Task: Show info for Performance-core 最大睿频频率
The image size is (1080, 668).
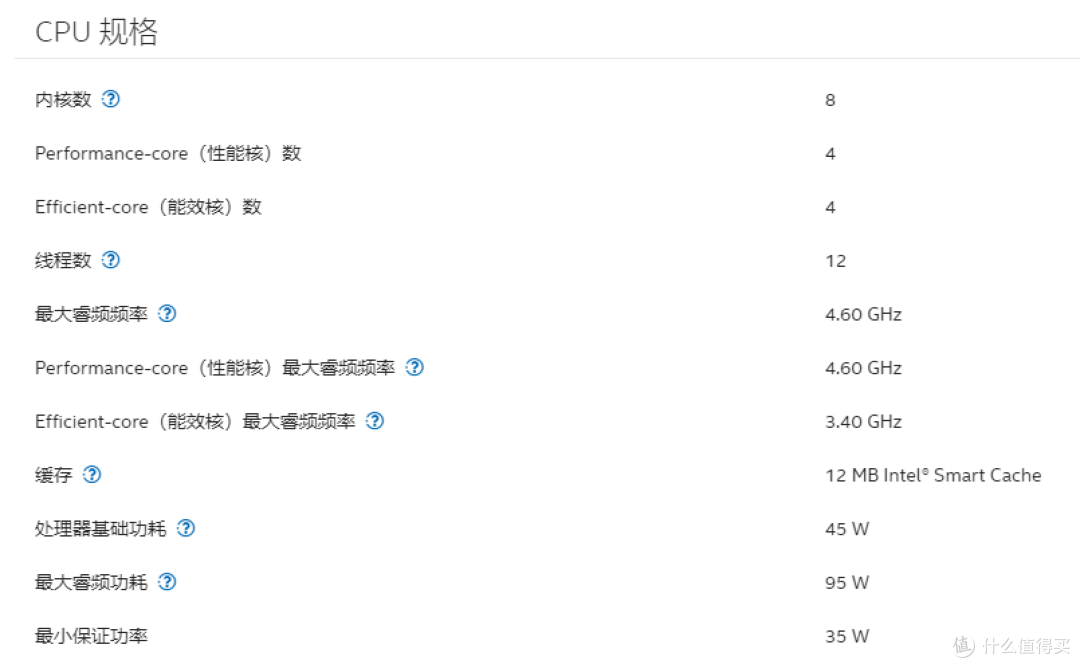Action: tap(414, 367)
